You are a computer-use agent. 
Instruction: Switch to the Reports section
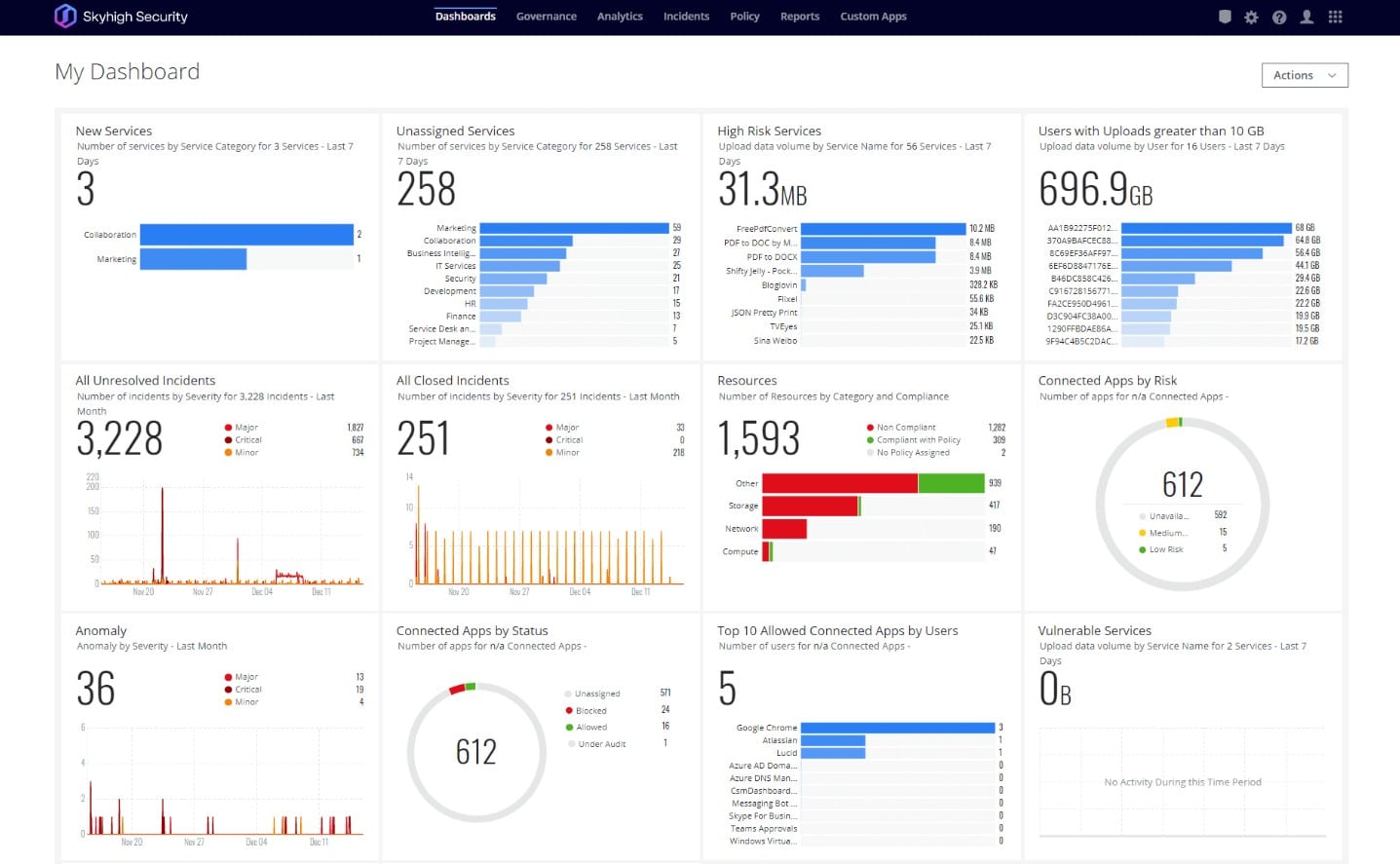(799, 17)
